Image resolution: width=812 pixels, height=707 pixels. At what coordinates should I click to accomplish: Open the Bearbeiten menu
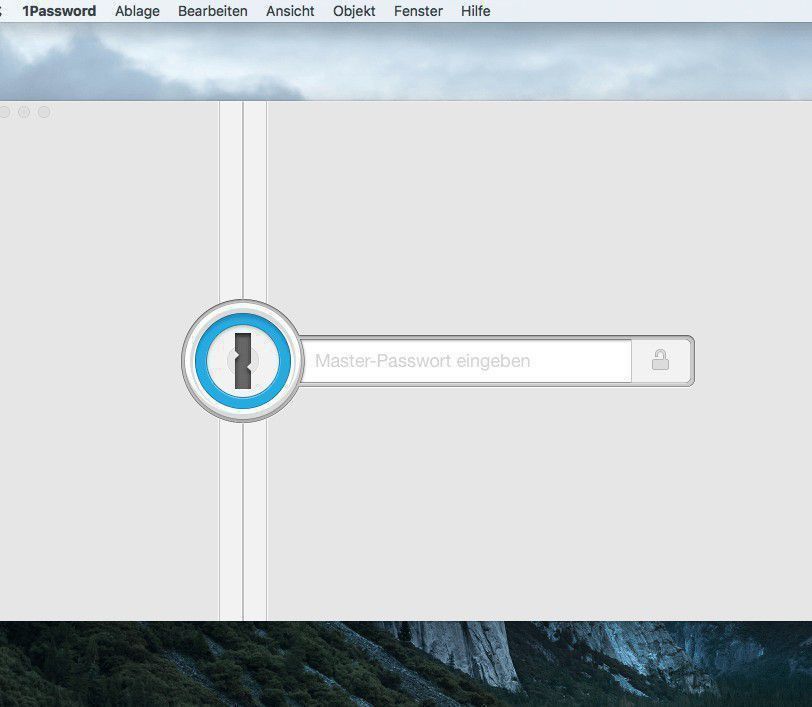(212, 11)
